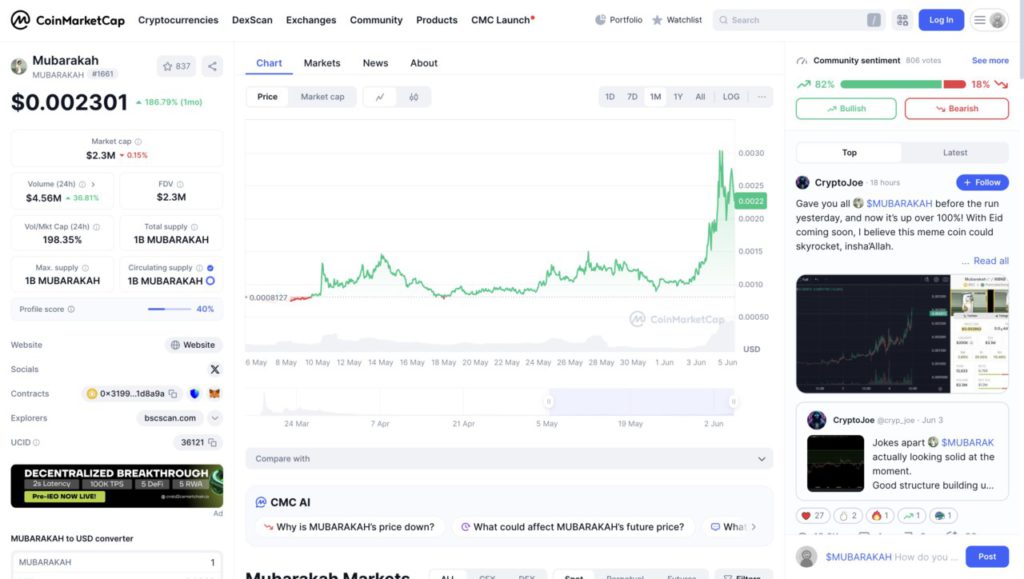The height and width of the screenshot is (579, 1024).
Task: Add token to MetaMask fox icon
Action: pos(214,394)
